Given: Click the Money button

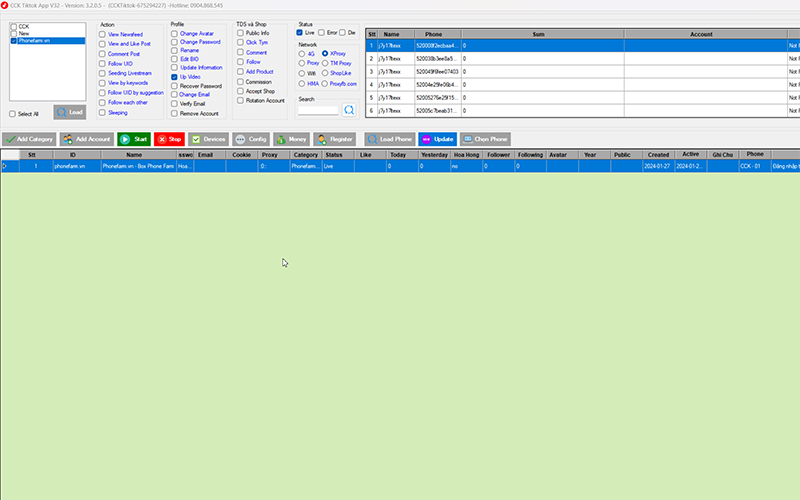Looking at the screenshot, I should 292,139.
